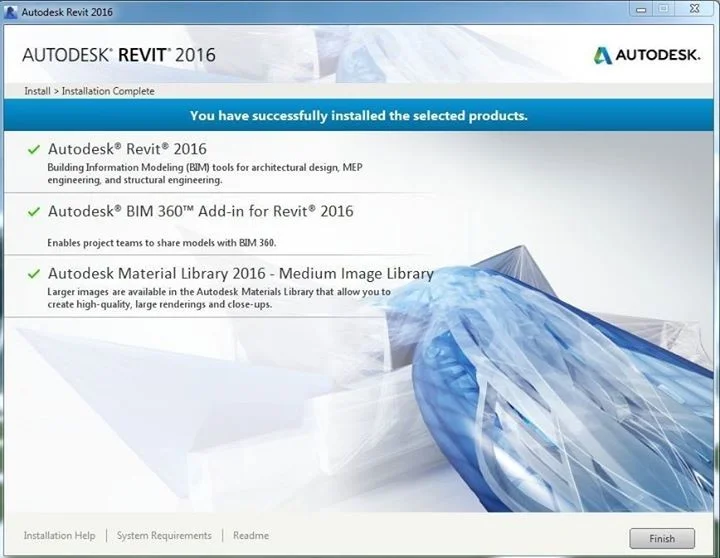Click the green checkmark beside Autodesk Revit 2016
The image size is (720, 558).
click(x=34, y=150)
